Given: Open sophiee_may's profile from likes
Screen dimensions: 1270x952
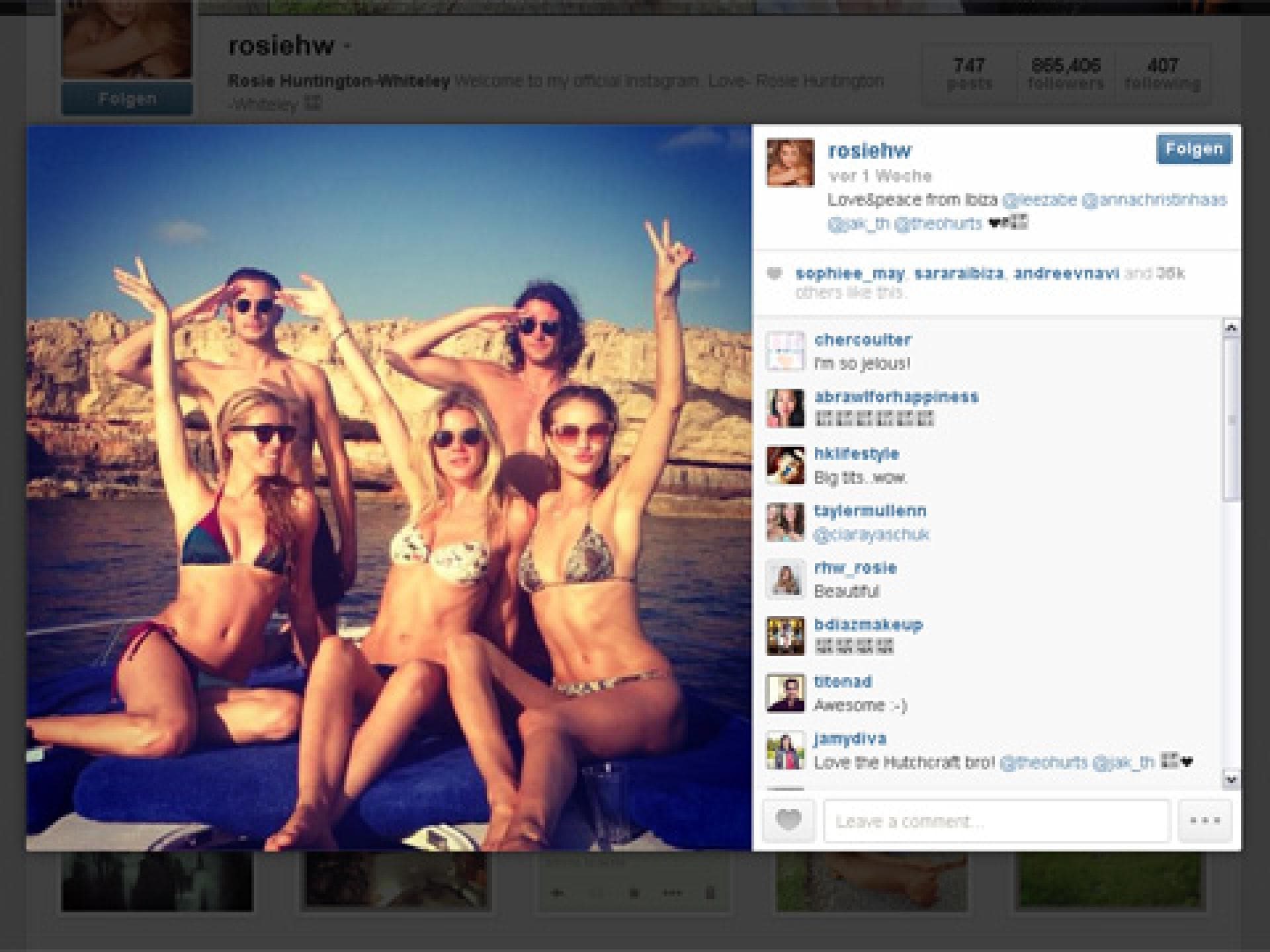Looking at the screenshot, I should click(x=850, y=274).
